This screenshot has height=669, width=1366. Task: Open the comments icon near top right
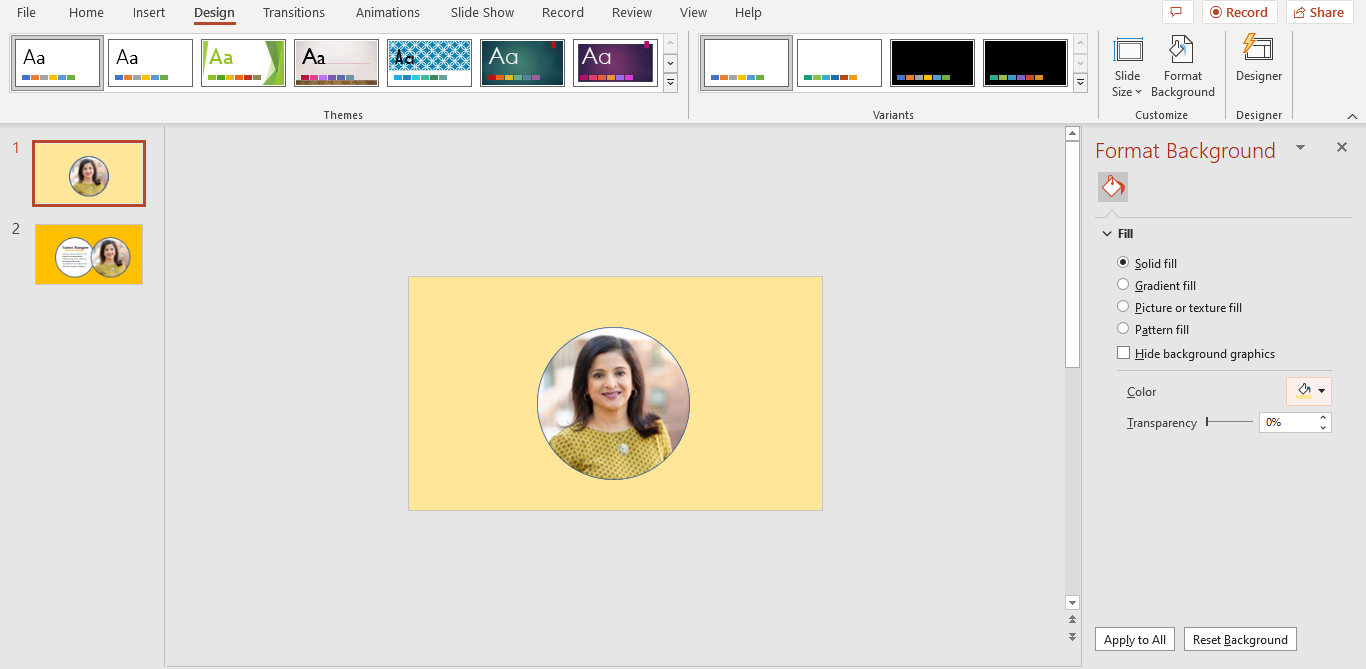pos(1177,12)
